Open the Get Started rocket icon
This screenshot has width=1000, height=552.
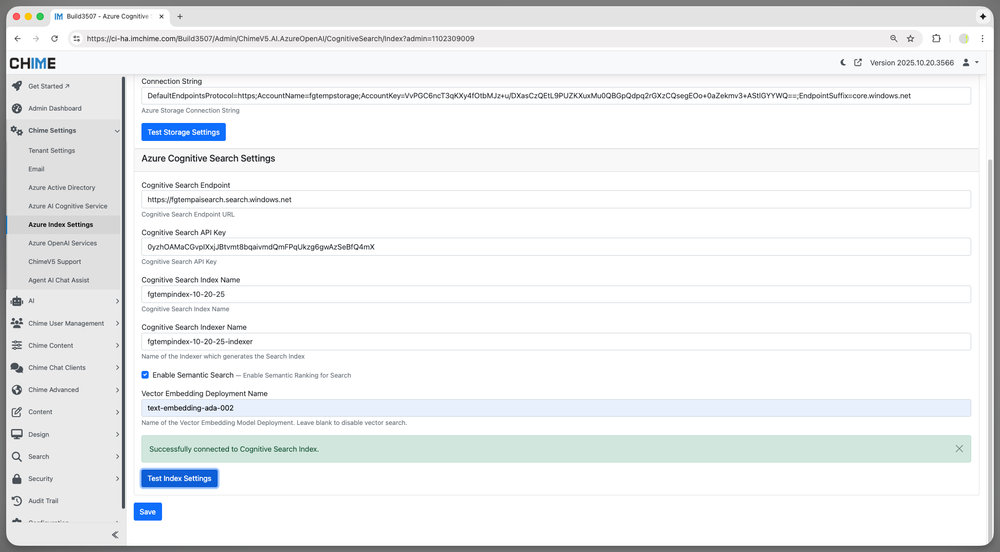pos(17,86)
